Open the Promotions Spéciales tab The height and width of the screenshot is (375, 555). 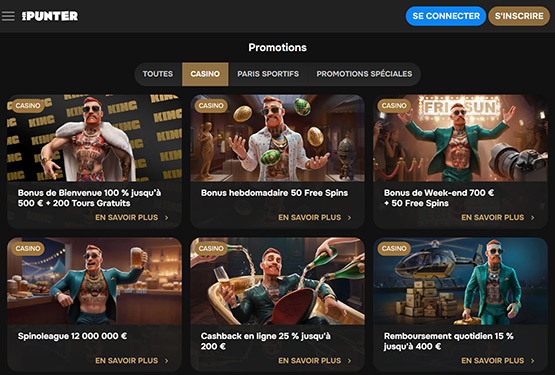pos(364,74)
